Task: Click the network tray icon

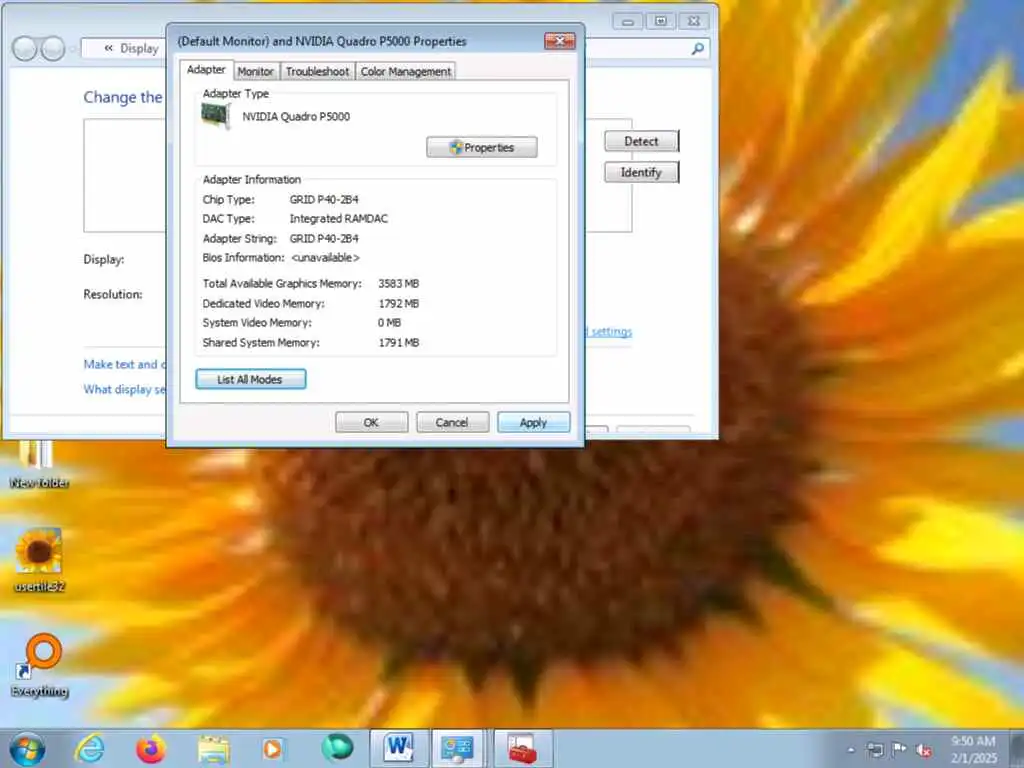Action: [874, 750]
